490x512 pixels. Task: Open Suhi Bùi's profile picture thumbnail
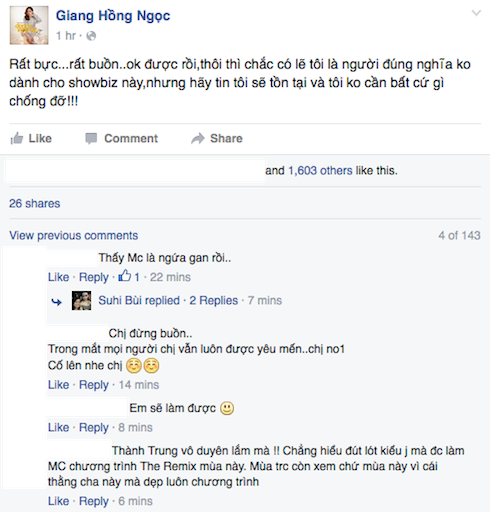click(x=81, y=300)
